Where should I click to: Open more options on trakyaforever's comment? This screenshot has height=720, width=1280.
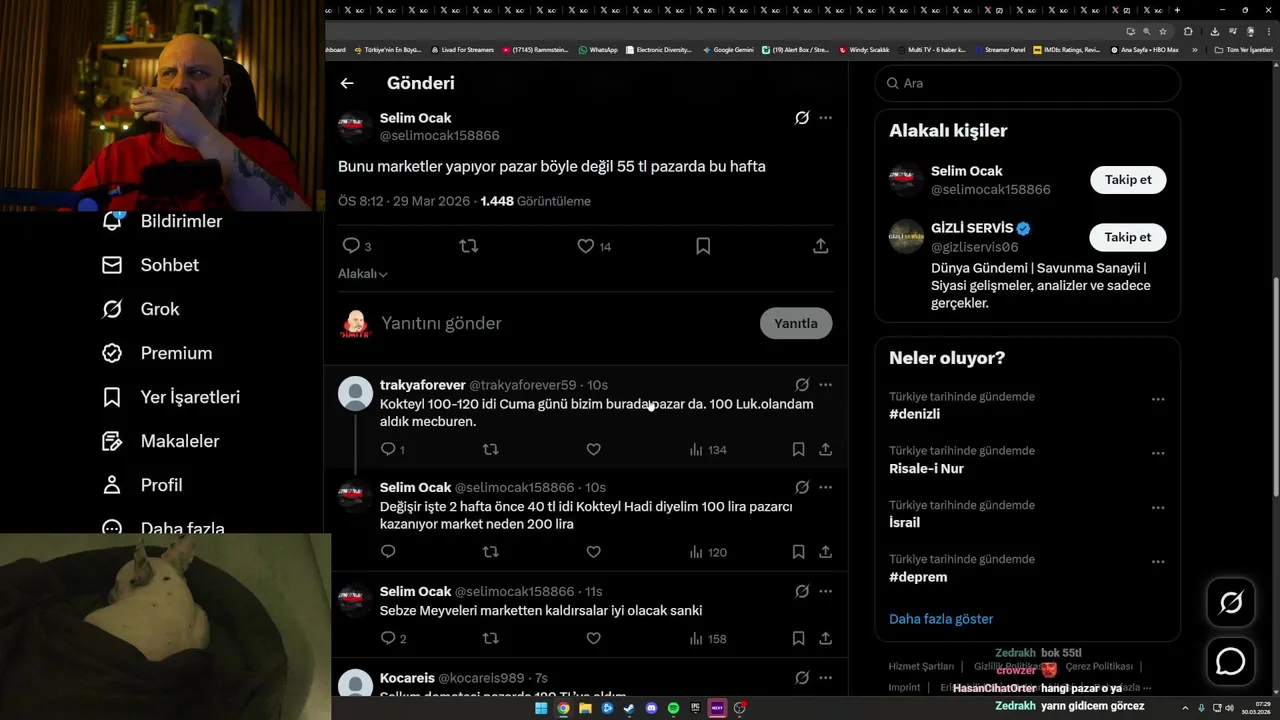(825, 385)
